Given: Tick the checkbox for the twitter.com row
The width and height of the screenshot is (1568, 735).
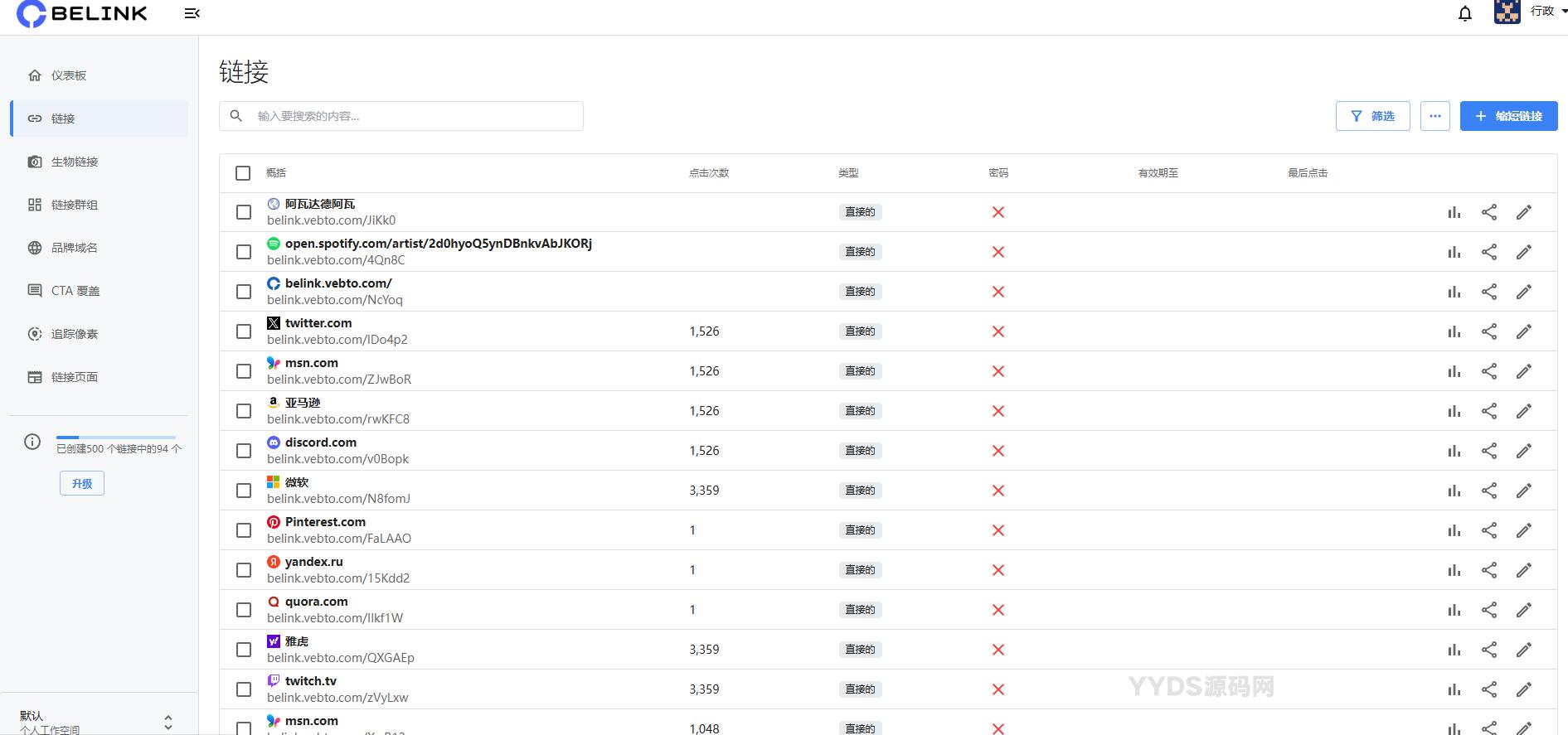Looking at the screenshot, I should pyautogui.click(x=244, y=331).
